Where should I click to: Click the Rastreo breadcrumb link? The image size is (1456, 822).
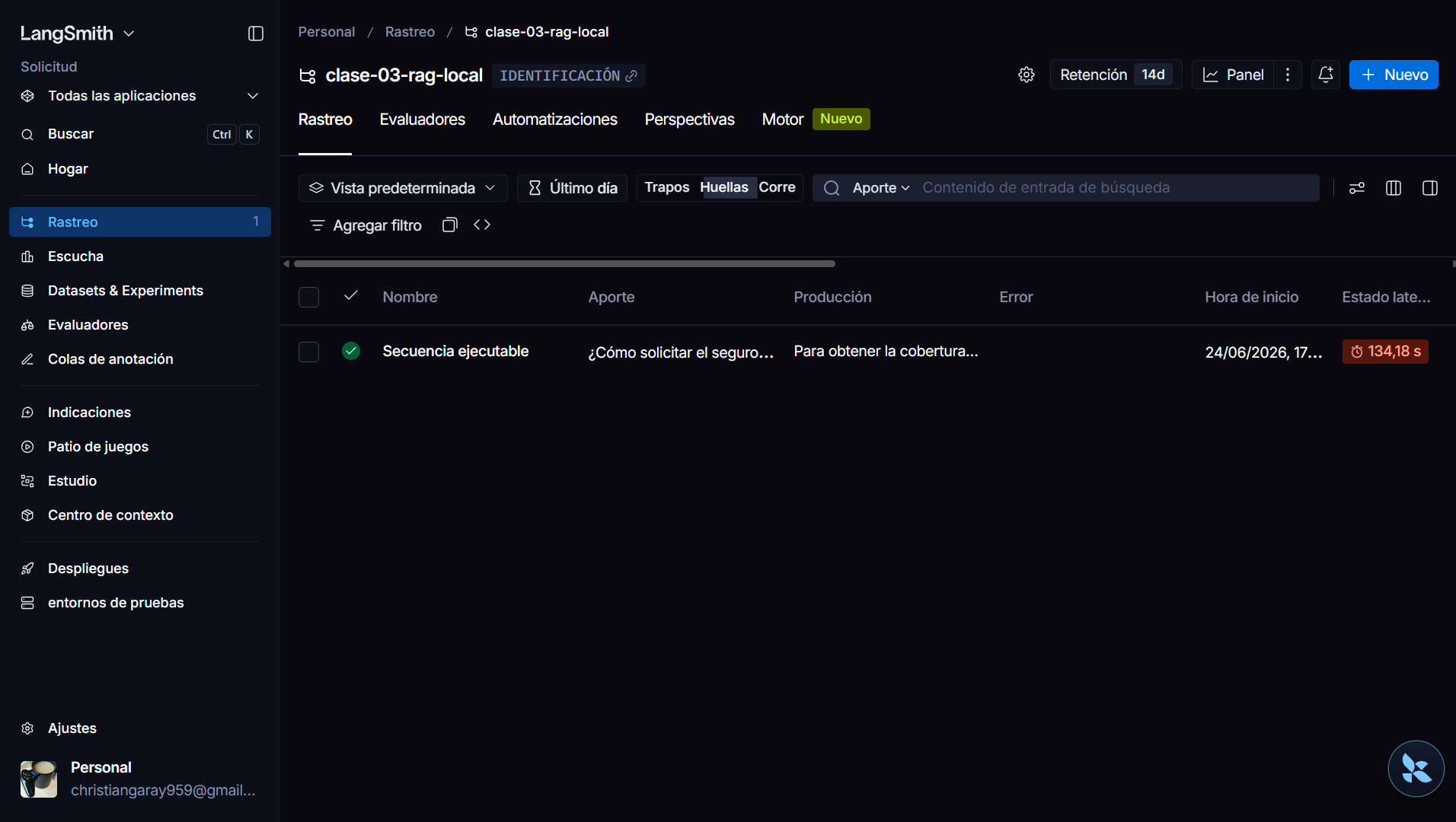point(410,32)
